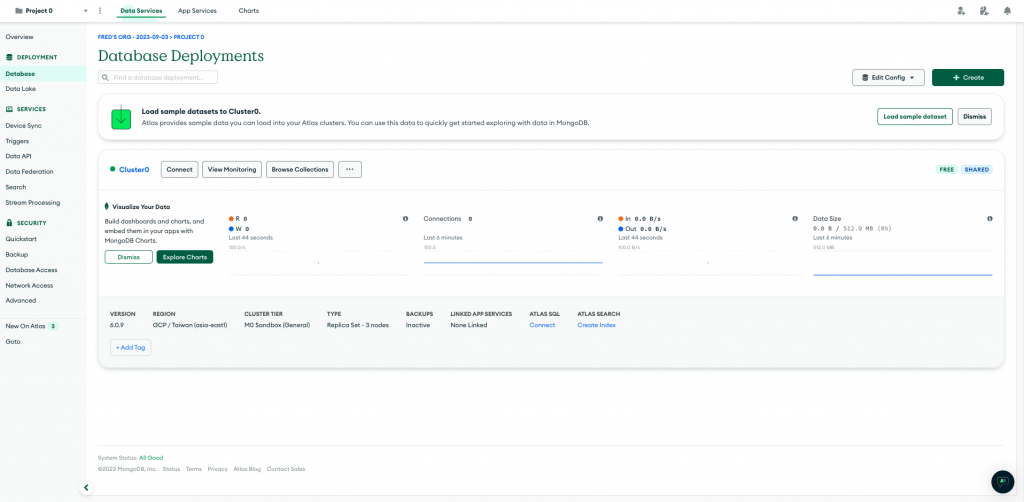The width and height of the screenshot is (1024, 502).
Task: Open Database Access in the sidebar
Action: (x=31, y=270)
